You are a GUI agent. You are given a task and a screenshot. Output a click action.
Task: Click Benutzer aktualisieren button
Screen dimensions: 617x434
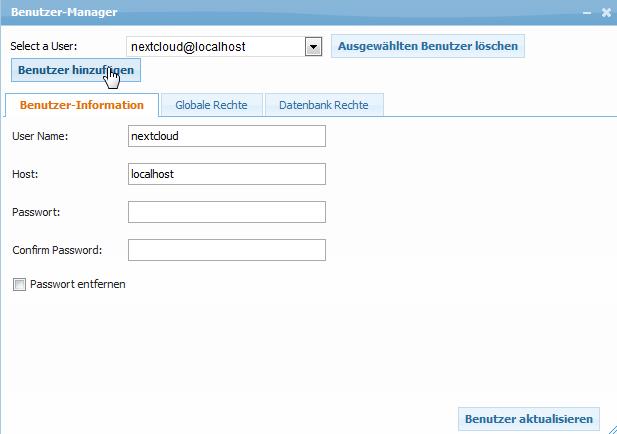click(529, 419)
